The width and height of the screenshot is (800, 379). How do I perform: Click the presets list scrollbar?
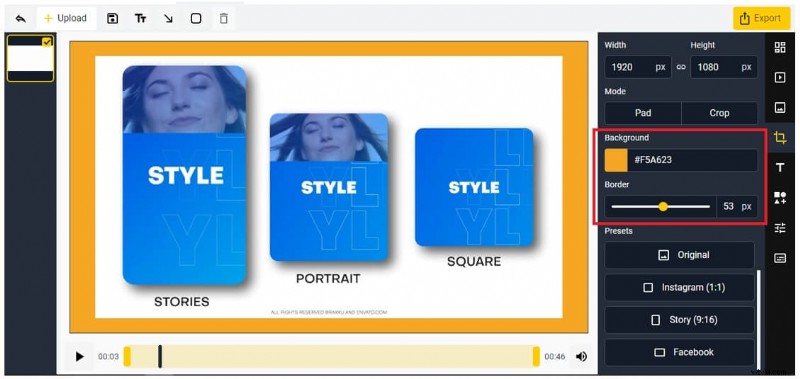point(760,321)
